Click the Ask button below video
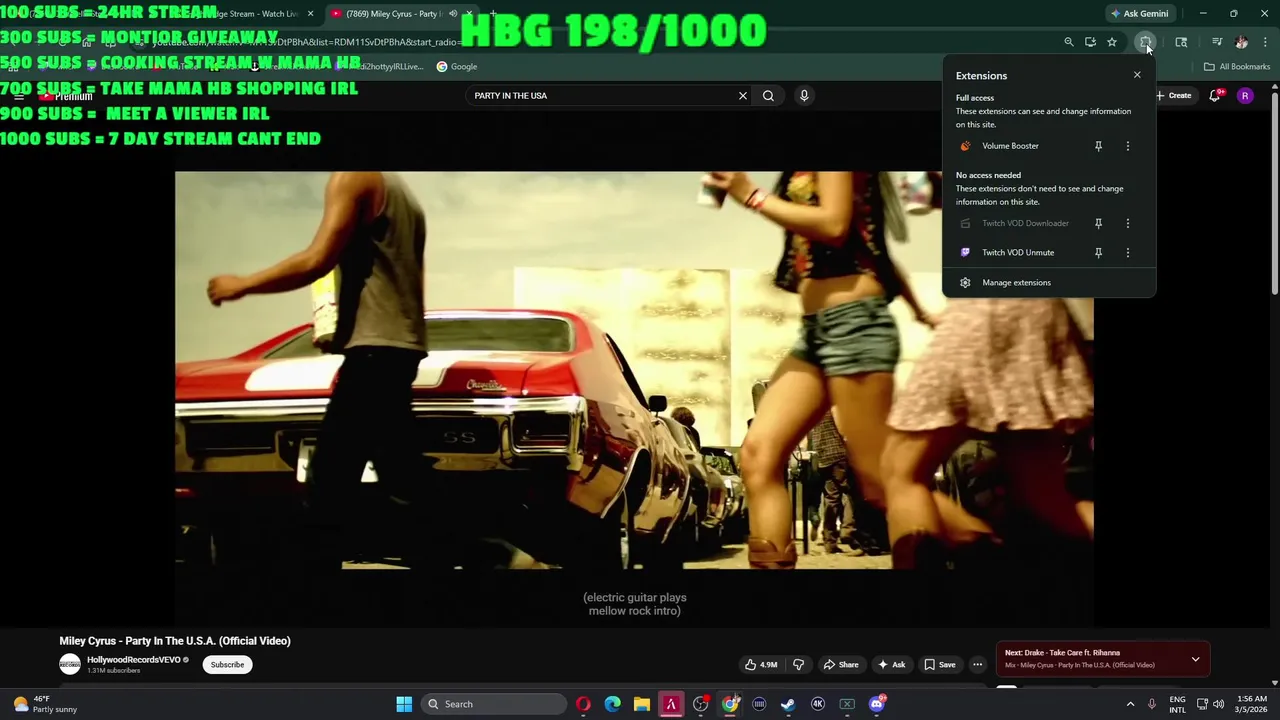Viewport: 1280px width, 720px height. (x=891, y=665)
